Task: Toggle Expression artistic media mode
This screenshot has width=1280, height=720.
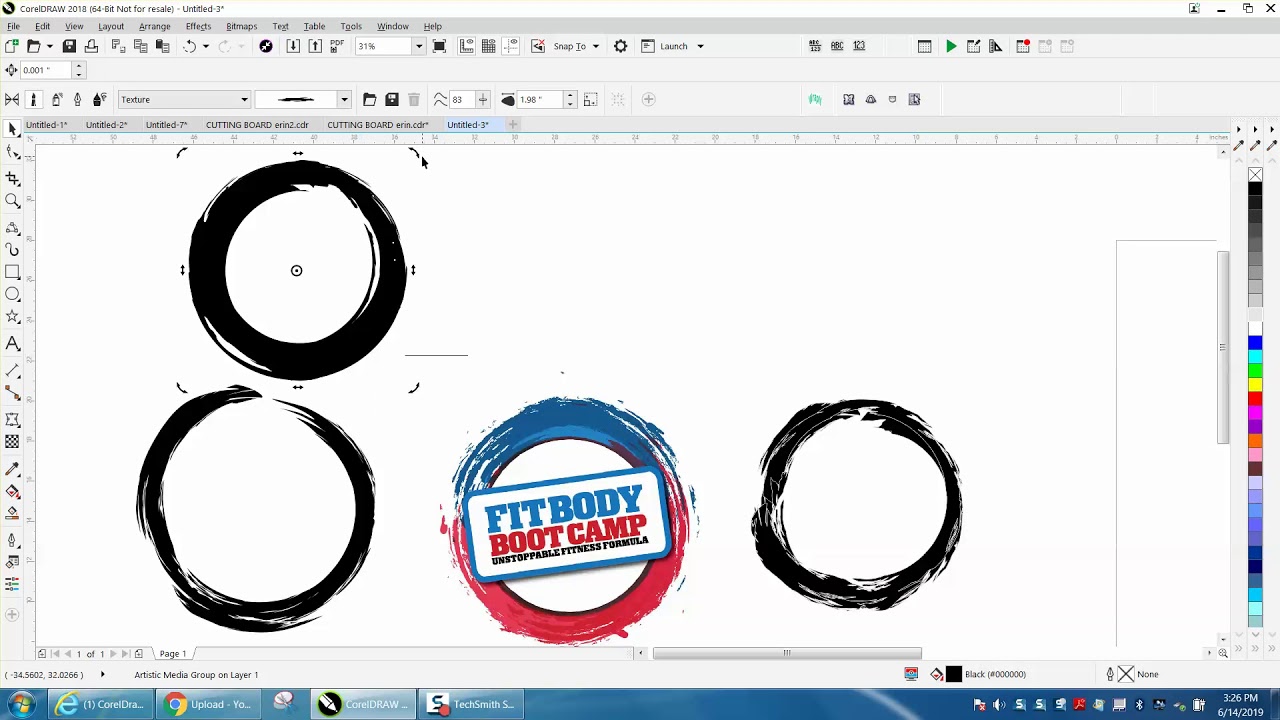Action: pyautogui.click(x=99, y=99)
